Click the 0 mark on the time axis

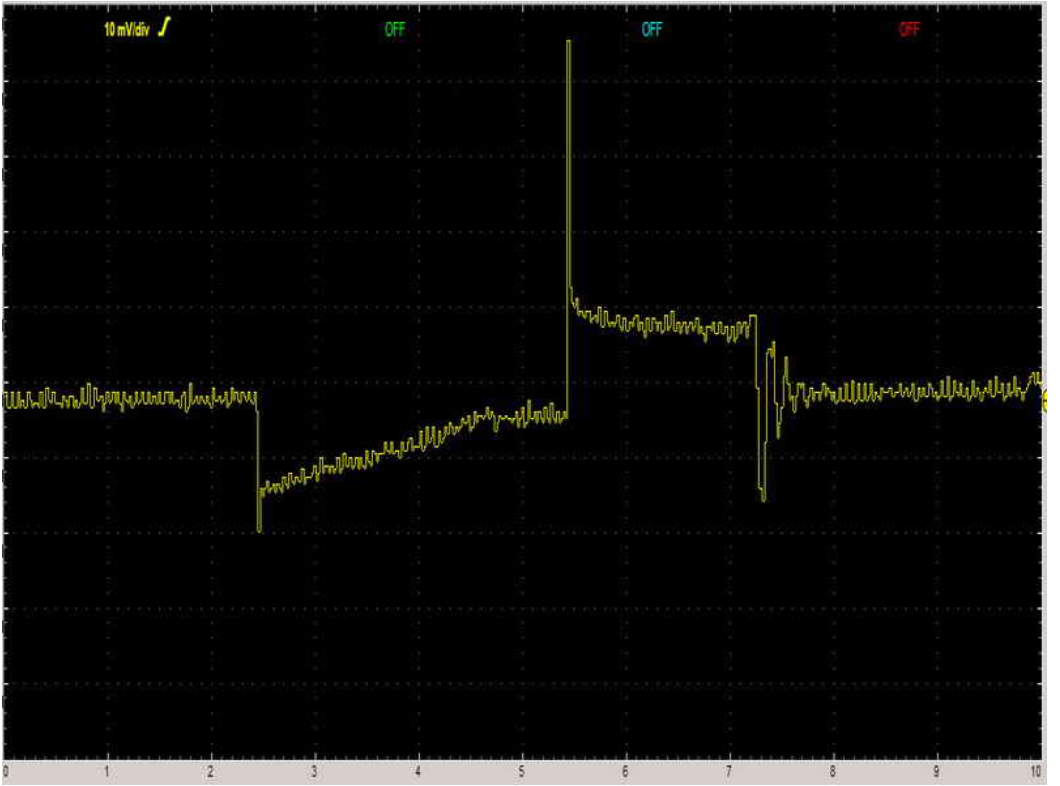point(7,772)
